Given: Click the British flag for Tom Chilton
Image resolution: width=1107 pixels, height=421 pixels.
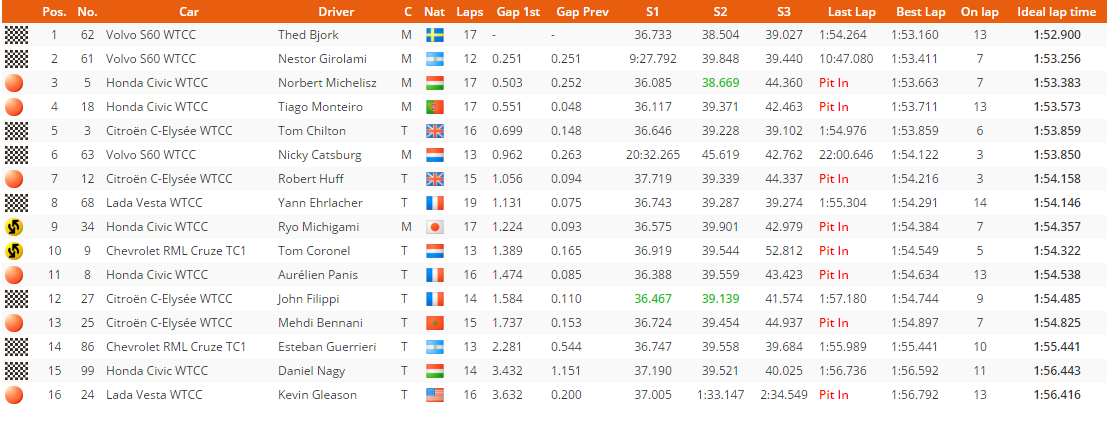Looking at the screenshot, I should (x=435, y=131).
